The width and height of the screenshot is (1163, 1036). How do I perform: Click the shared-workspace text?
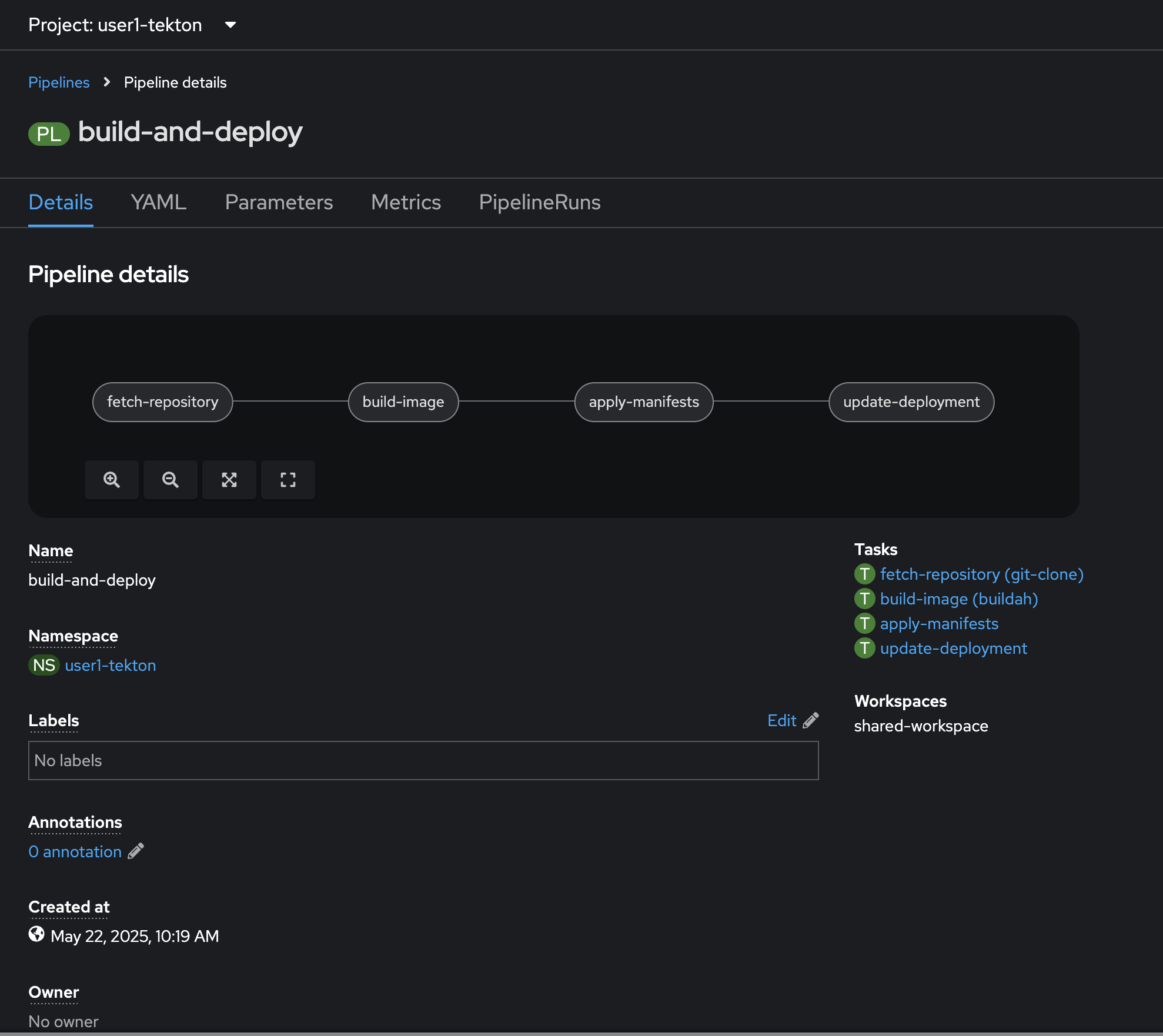[x=921, y=726]
